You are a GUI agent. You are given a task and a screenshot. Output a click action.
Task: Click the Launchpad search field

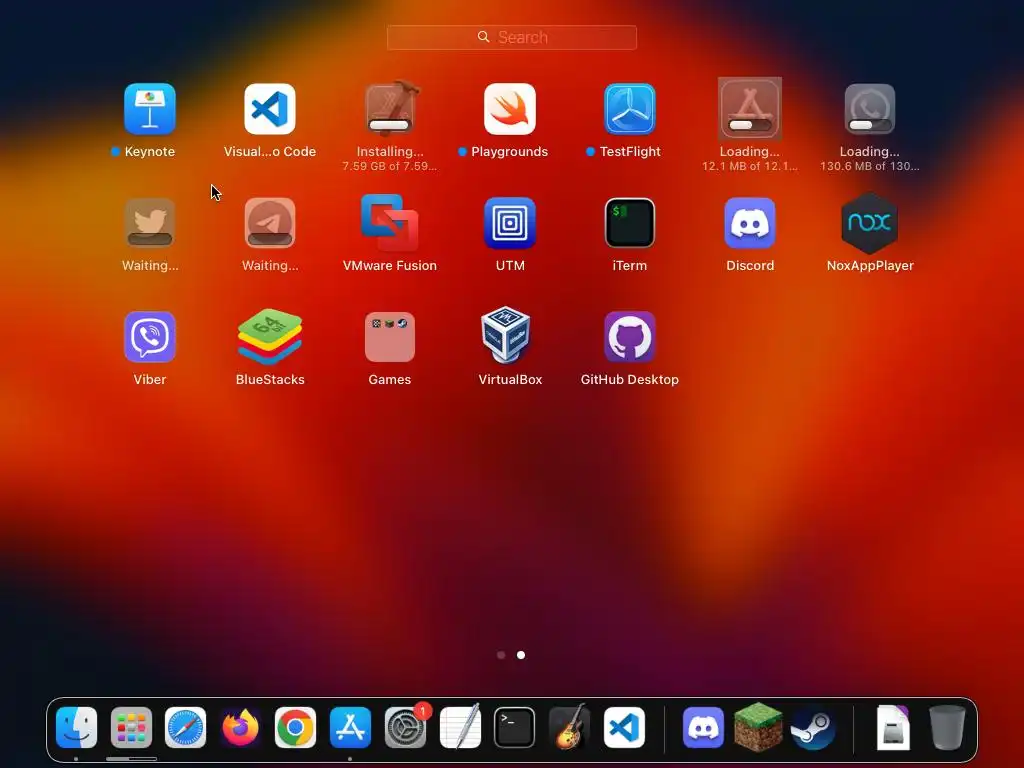click(512, 37)
